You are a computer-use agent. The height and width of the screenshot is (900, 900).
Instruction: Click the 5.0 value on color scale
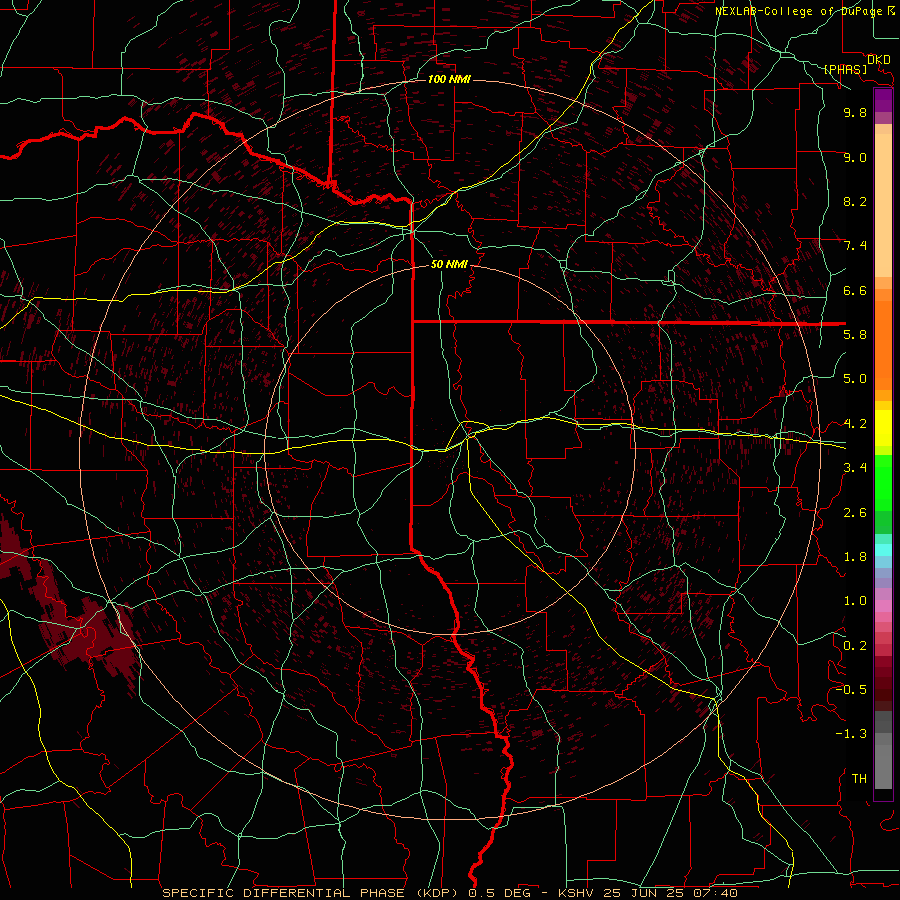[855, 379]
